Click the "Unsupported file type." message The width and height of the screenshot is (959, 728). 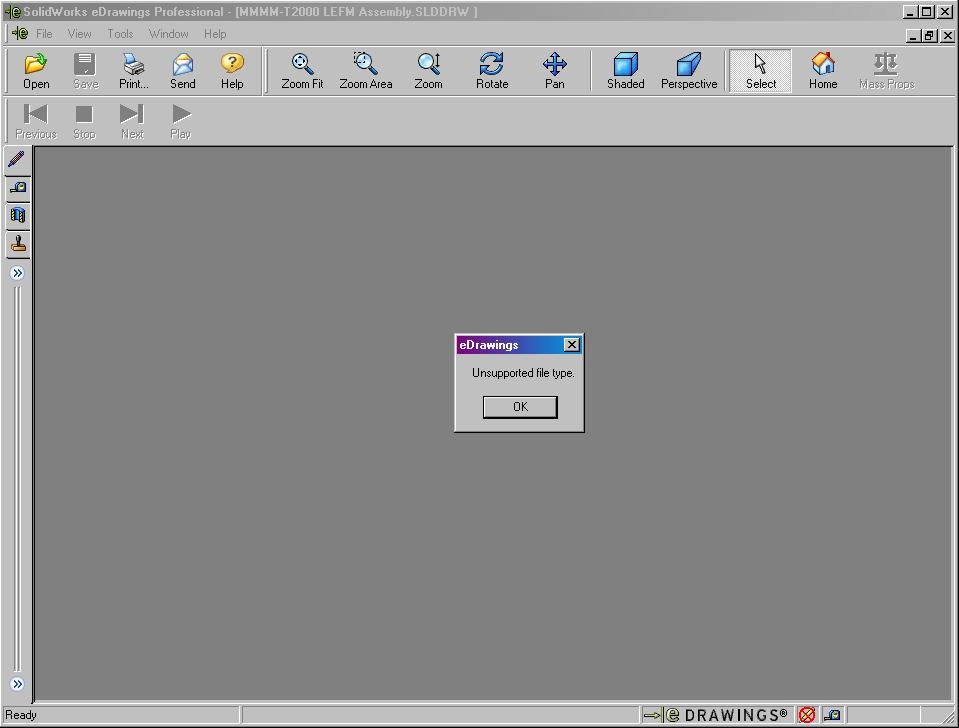click(x=523, y=373)
